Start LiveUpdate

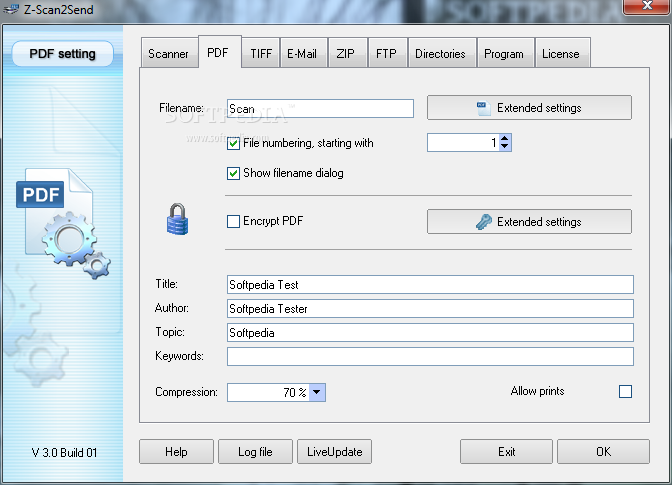click(334, 452)
